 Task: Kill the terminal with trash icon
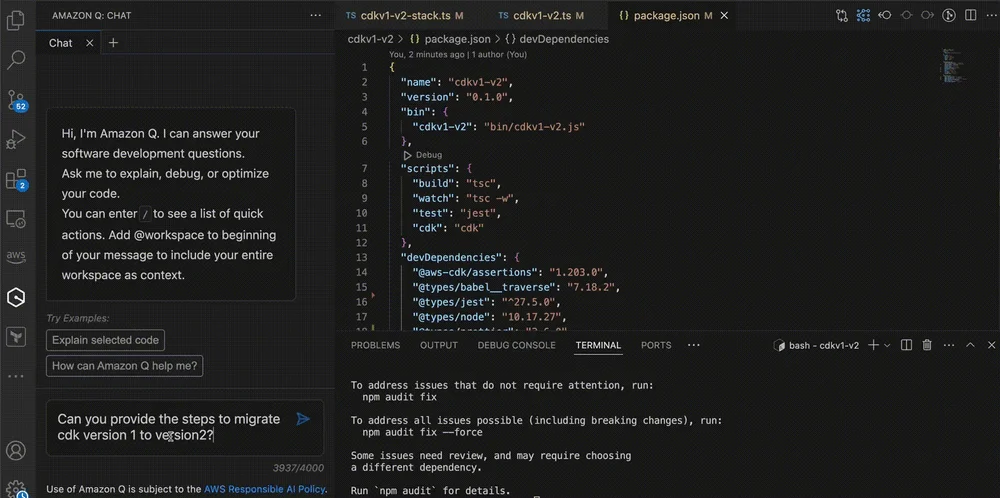927,345
